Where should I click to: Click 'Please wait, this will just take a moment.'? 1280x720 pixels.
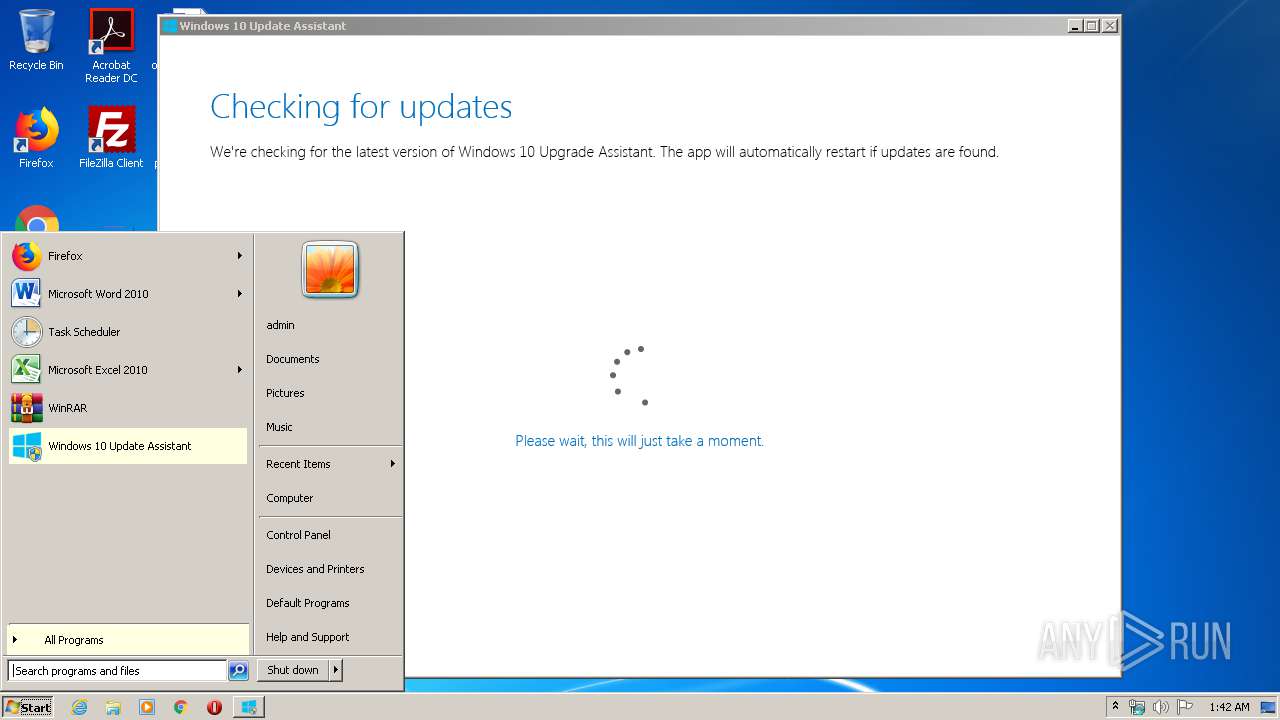[x=639, y=441]
